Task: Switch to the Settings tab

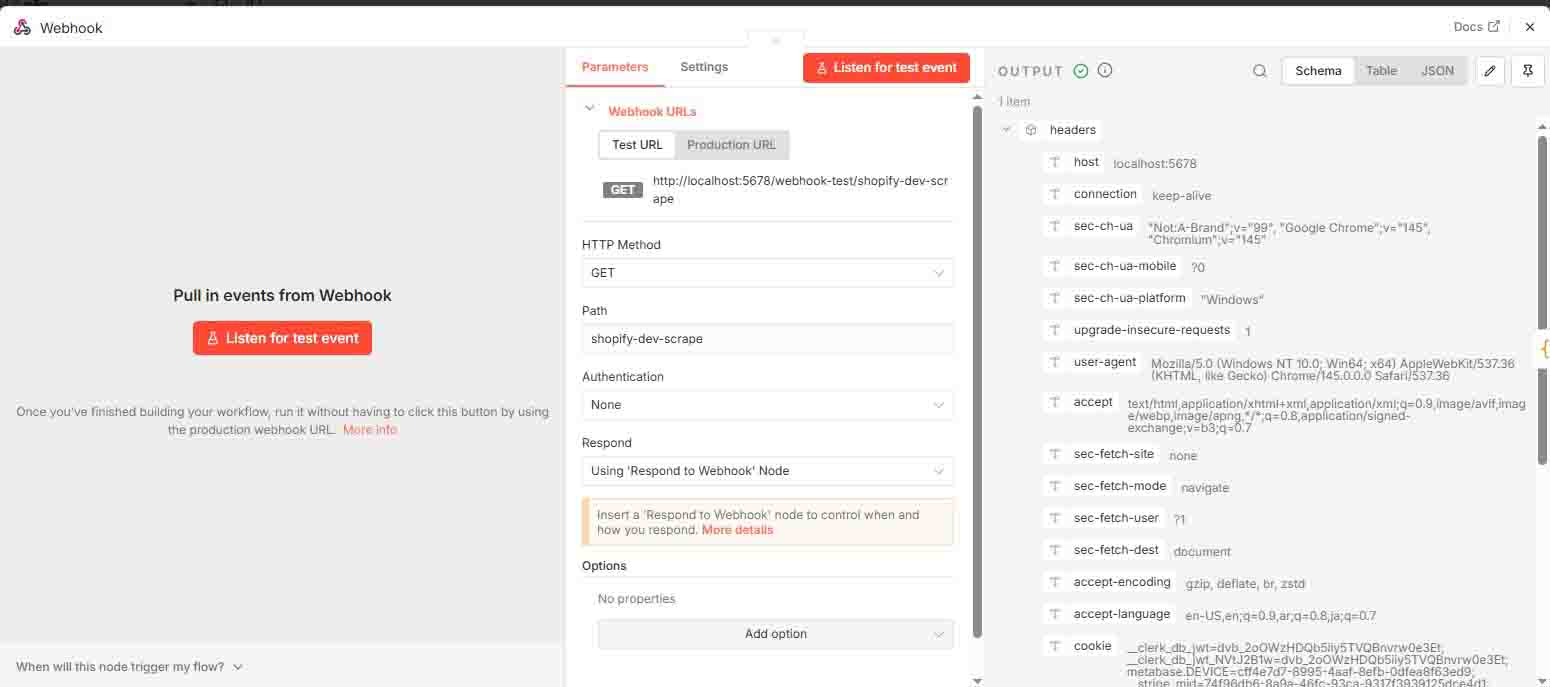Action: coord(703,66)
